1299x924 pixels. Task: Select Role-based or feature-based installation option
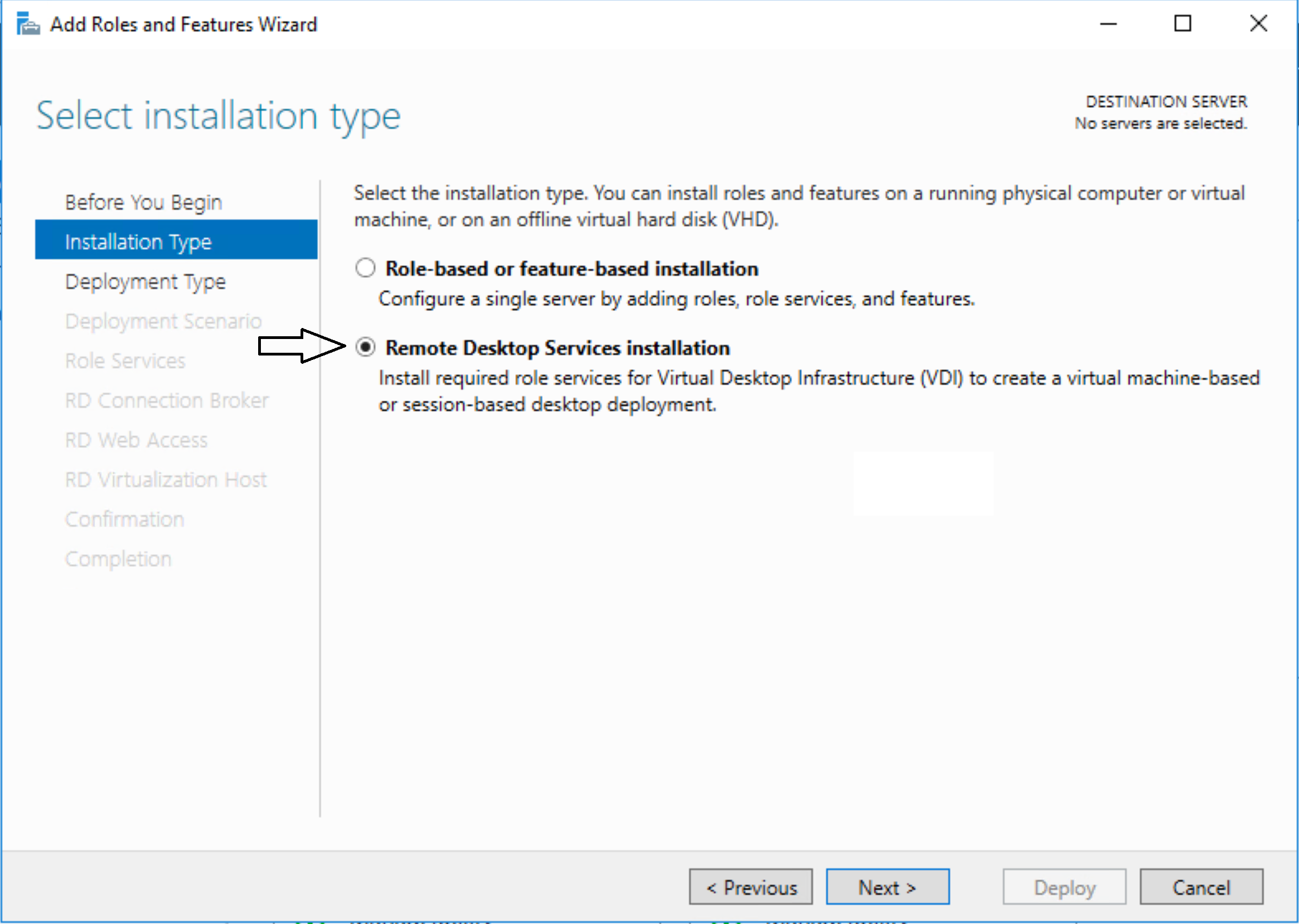pos(365,268)
